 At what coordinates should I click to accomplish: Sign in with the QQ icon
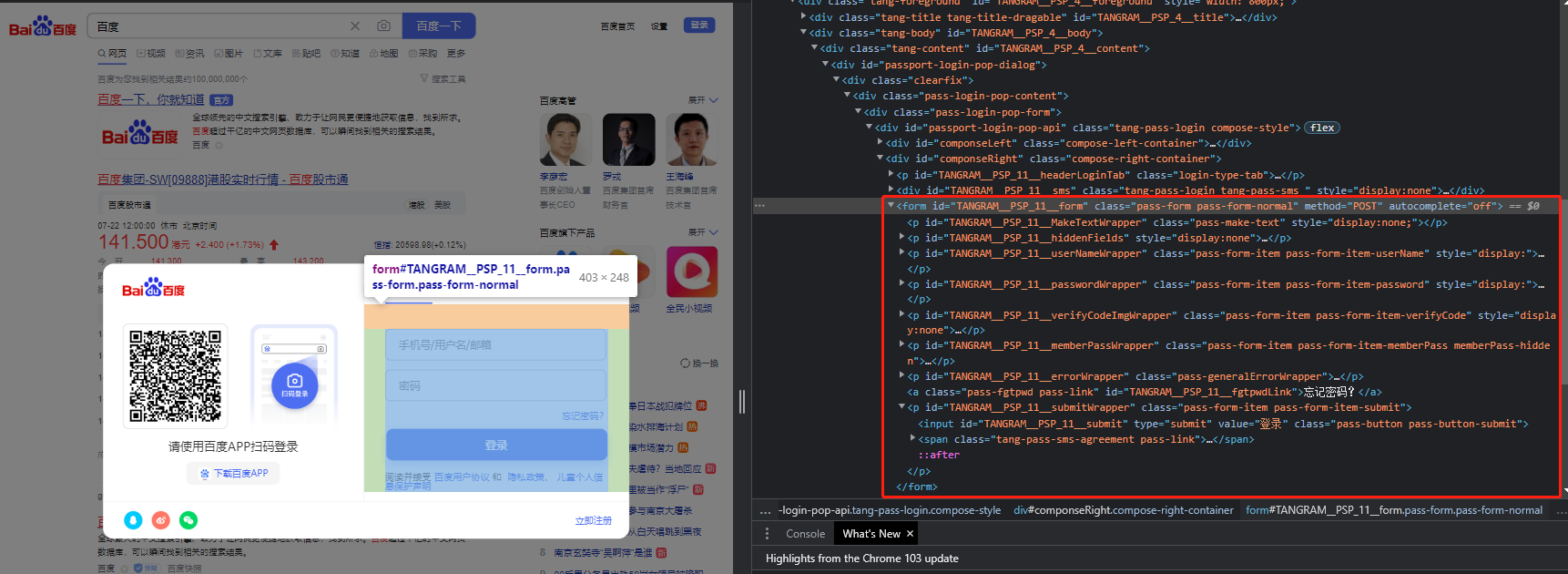[133, 520]
